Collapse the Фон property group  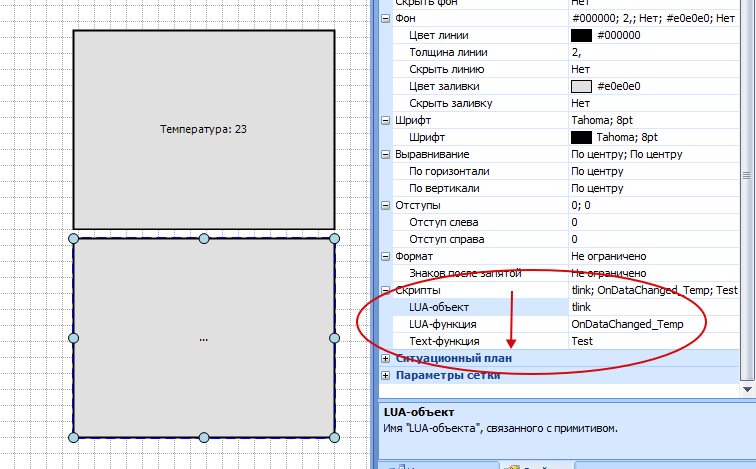click(x=386, y=19)
